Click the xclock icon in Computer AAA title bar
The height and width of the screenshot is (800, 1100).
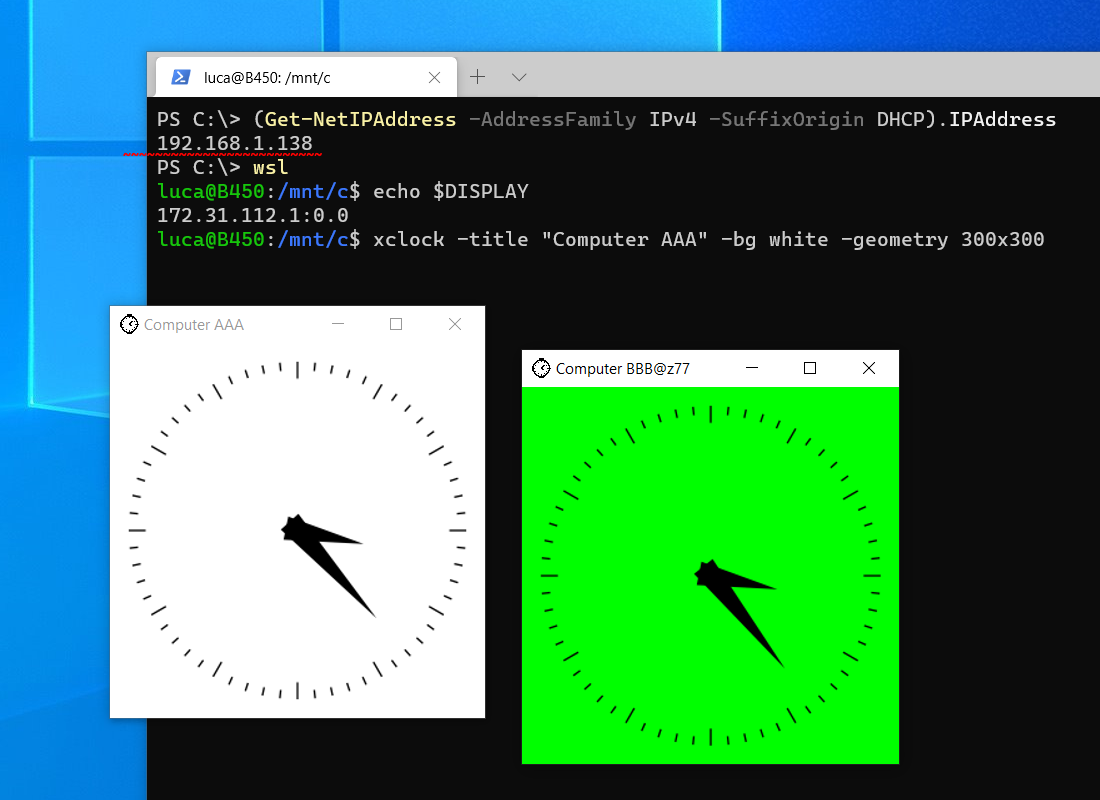coord(129,324)
